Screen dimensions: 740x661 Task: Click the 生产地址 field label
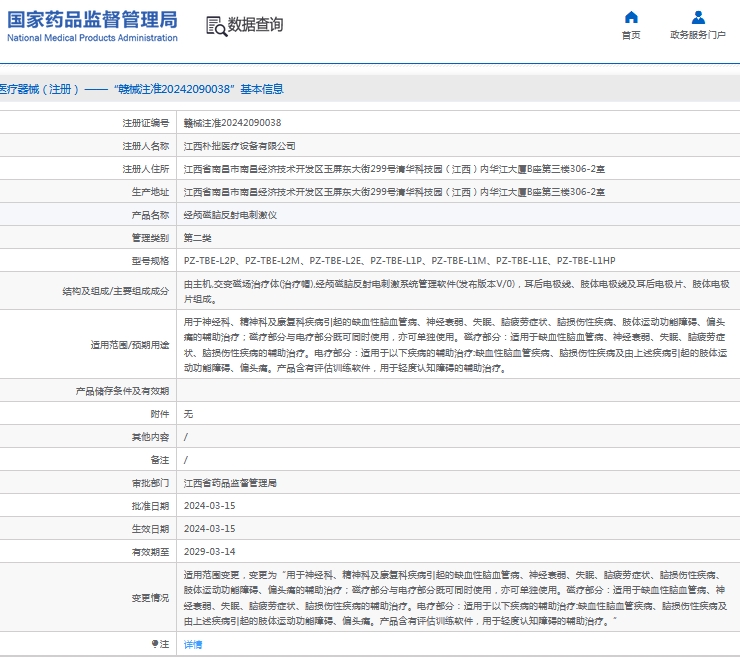(x=150, y=192)
